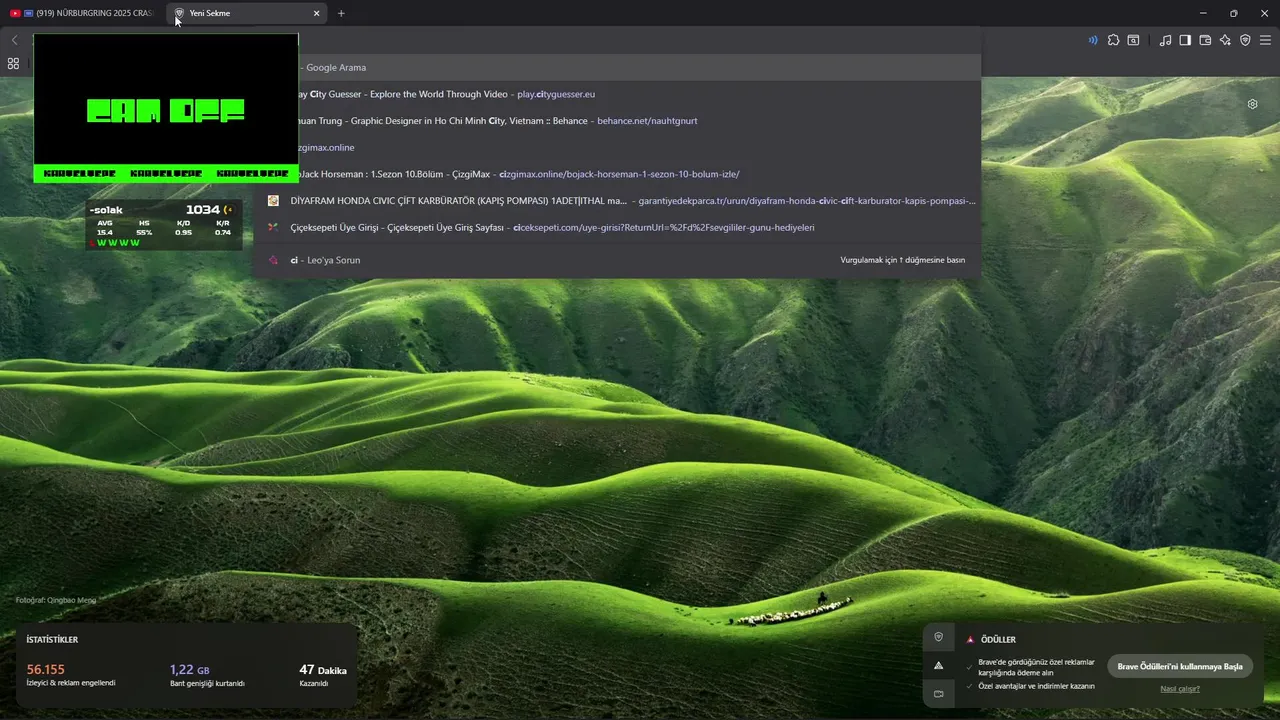Select the VPN shield widget tab
The image size is (1280, 720).
tap(938, 637)
